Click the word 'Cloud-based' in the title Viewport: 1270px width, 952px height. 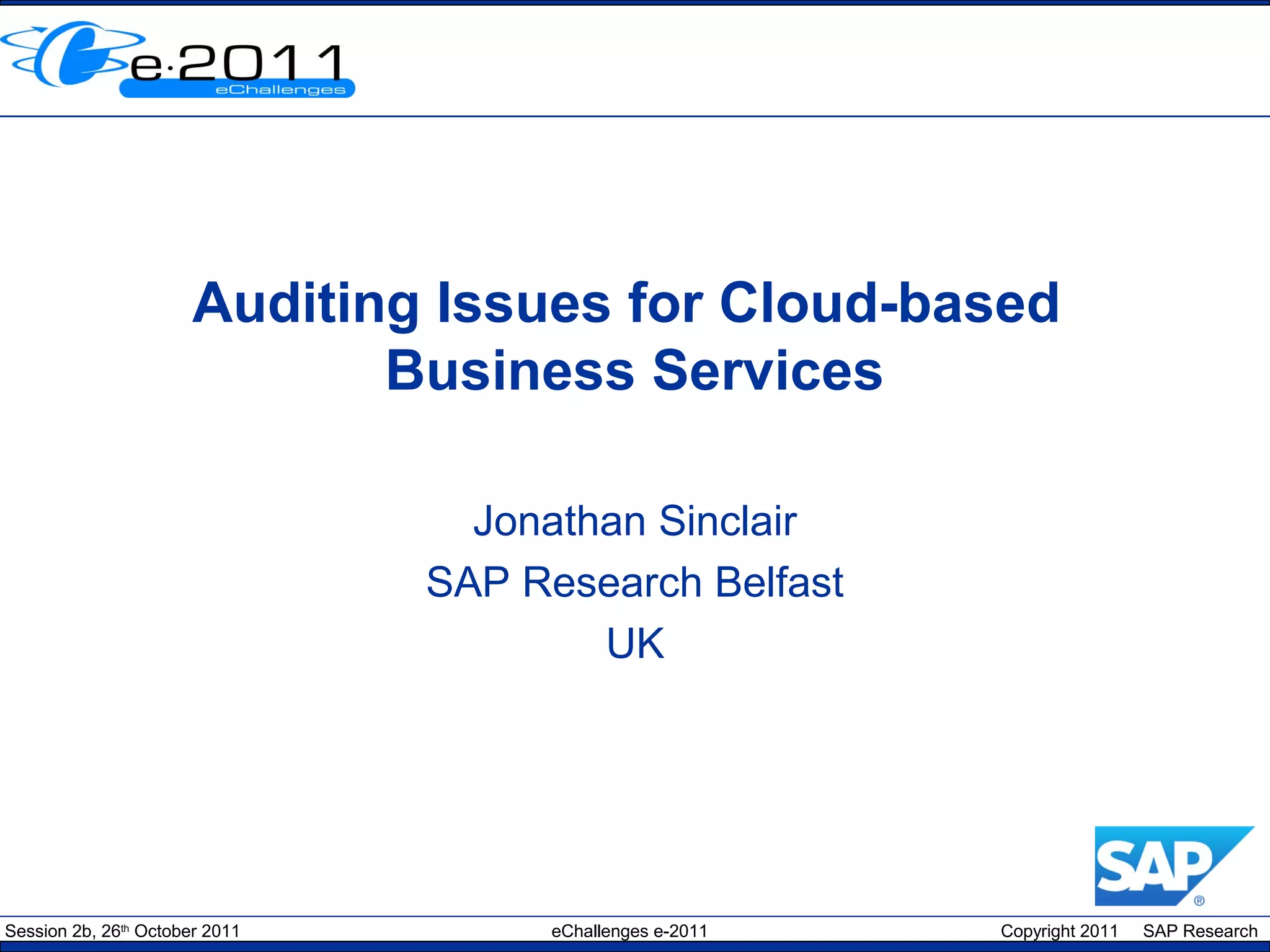click(889, 303)
